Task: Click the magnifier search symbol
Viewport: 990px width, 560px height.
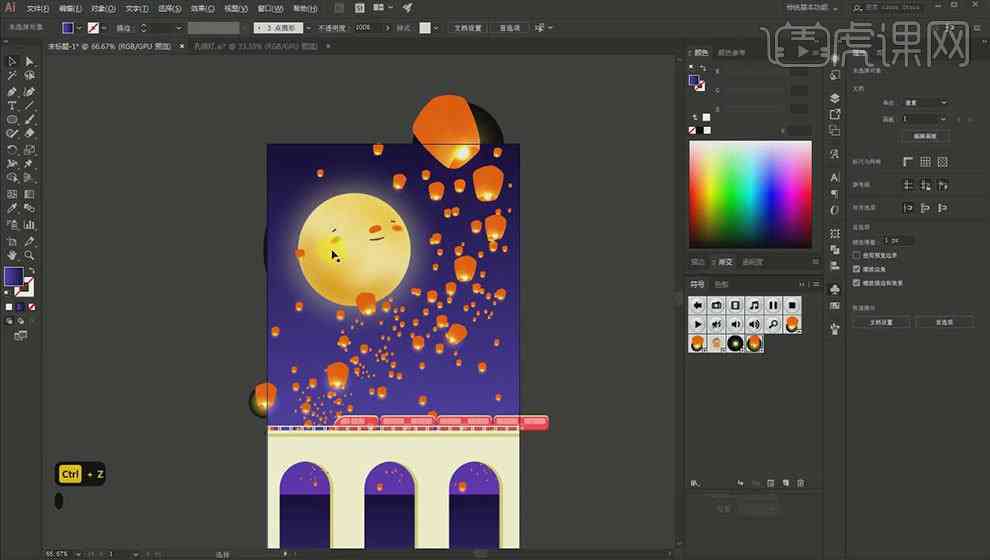Action: point(773,325)
